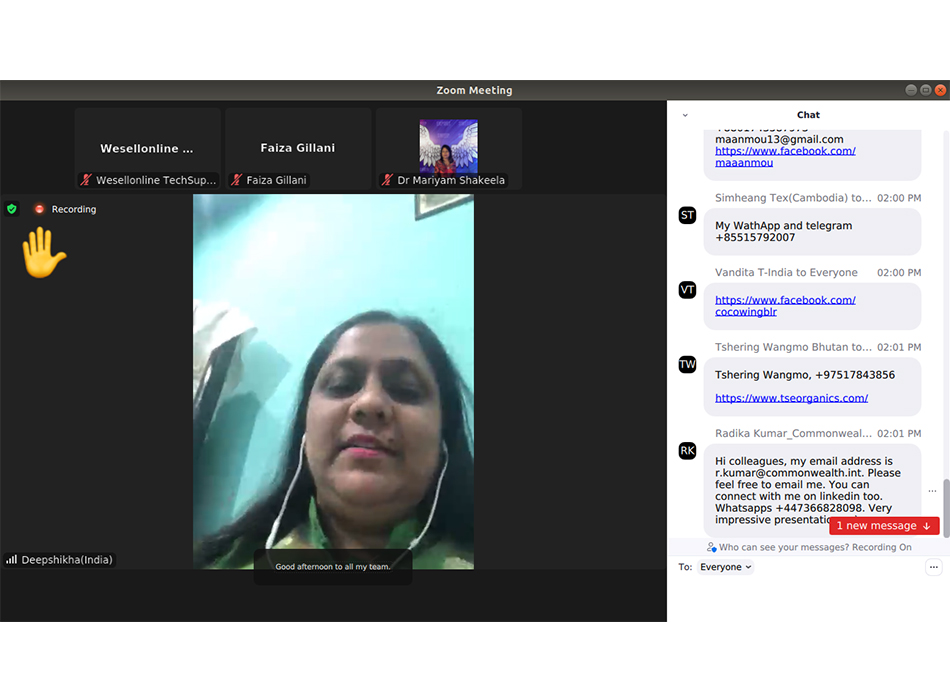
Task: Click the red Recording indicator icon
Action: click(39, 209)
